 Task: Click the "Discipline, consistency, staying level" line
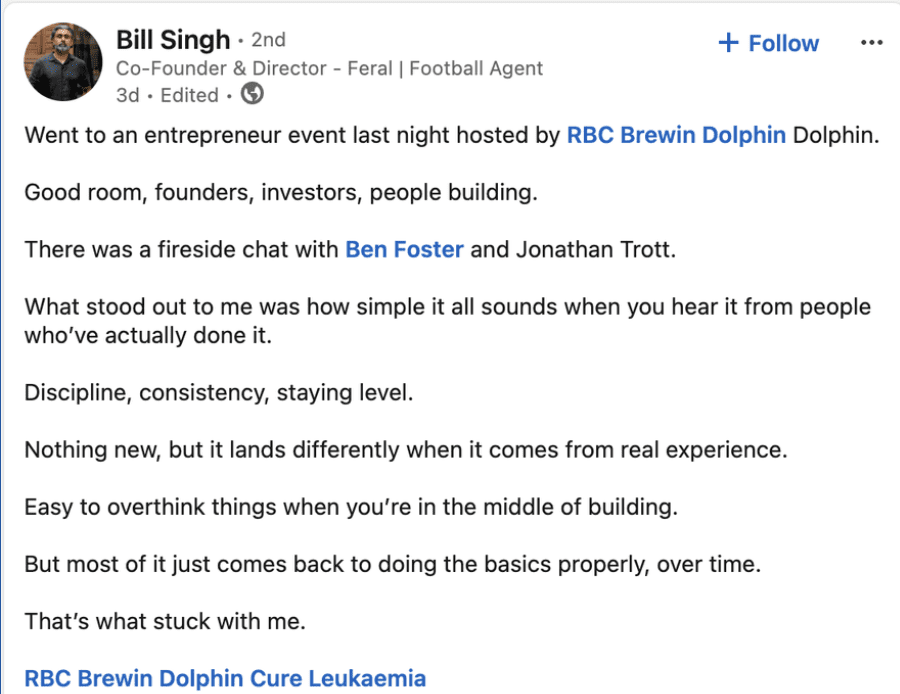[x=218, y=392]
